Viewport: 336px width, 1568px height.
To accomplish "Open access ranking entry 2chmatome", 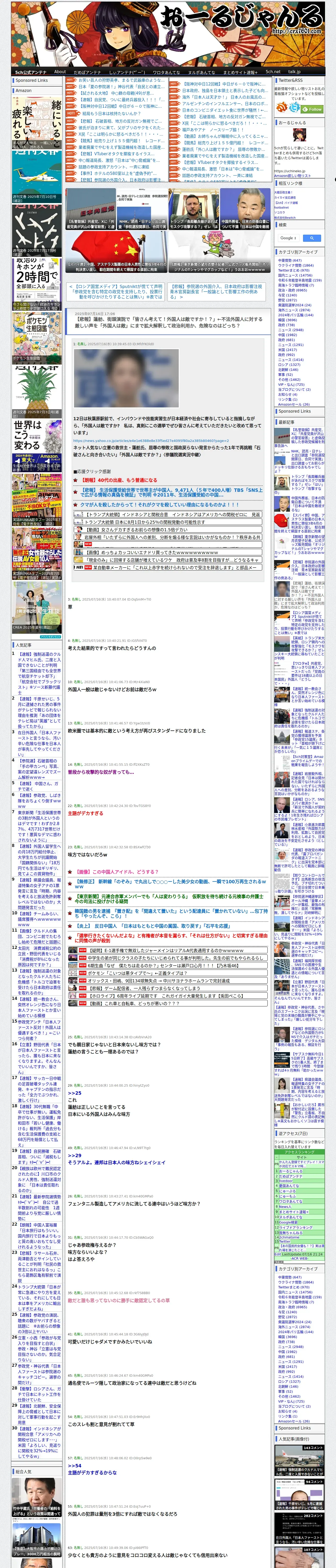I will tap(290, 1237).
